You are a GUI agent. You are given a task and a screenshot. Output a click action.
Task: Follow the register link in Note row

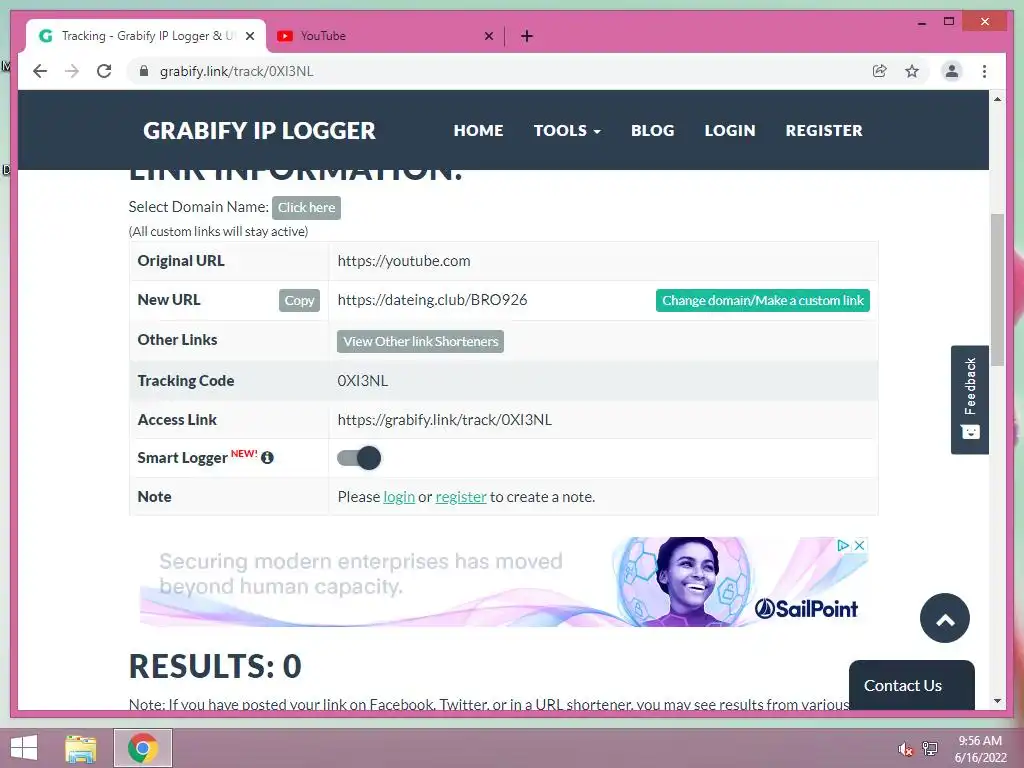(461, 497)
